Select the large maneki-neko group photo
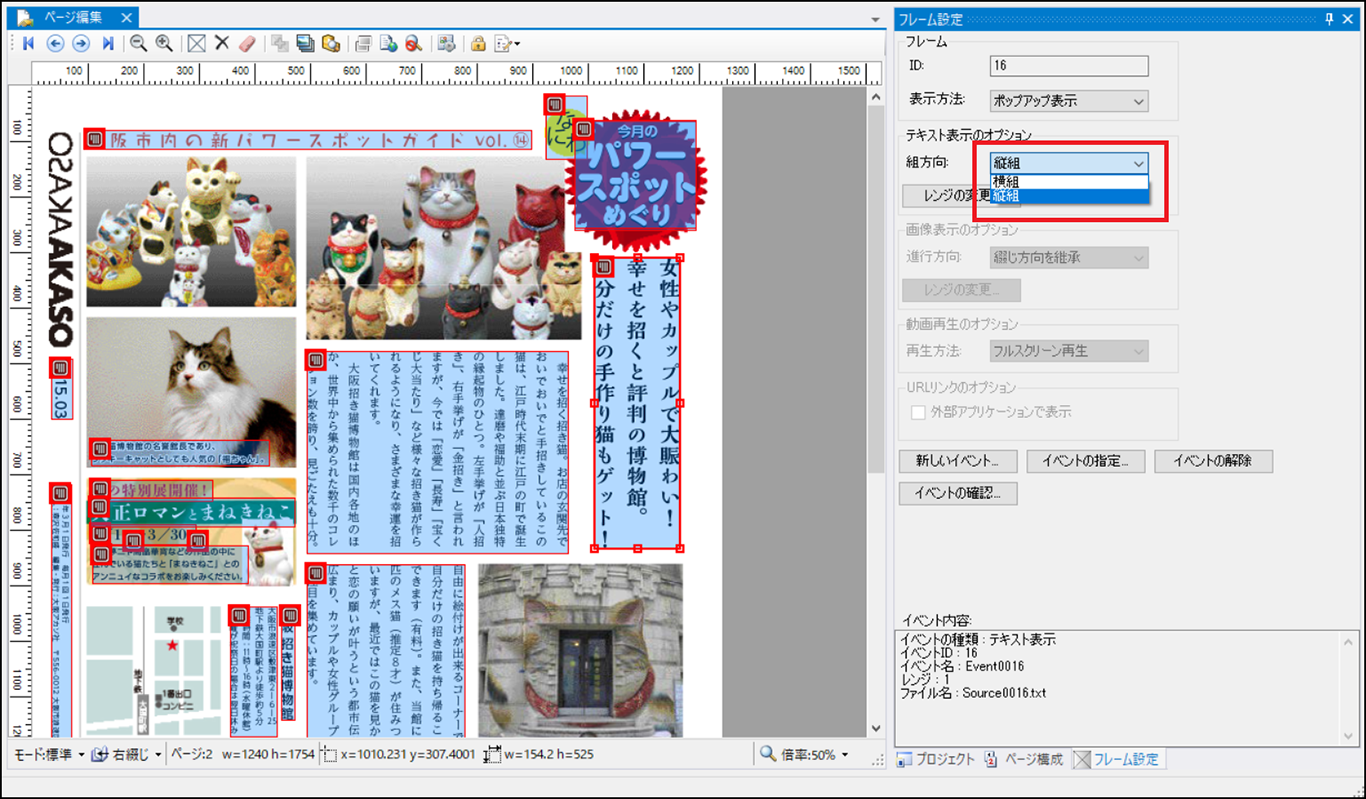This screenshot has width=1366, height=799. pyautogui.click(x=443, y=248)
